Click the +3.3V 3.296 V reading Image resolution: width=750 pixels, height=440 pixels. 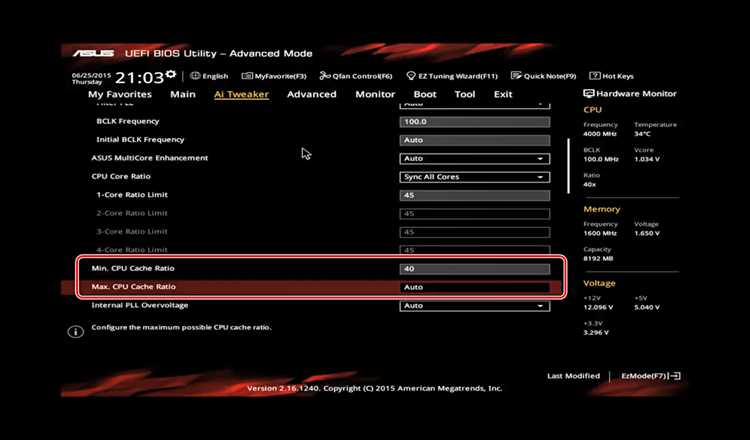(x=596, y=332)
